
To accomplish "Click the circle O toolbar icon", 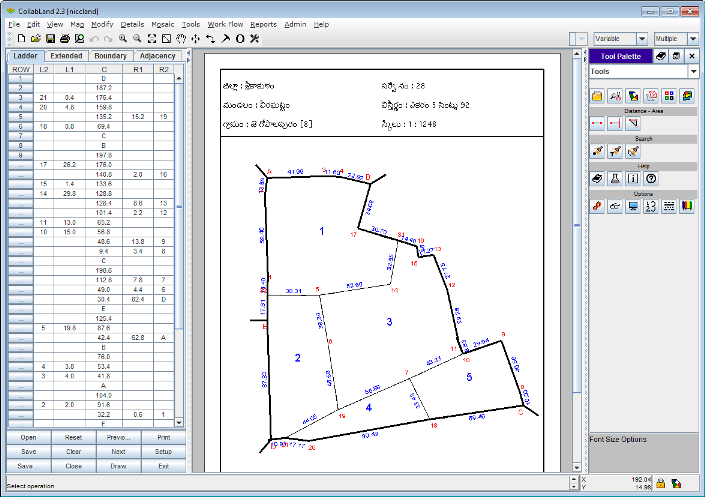I will (240, 39).
